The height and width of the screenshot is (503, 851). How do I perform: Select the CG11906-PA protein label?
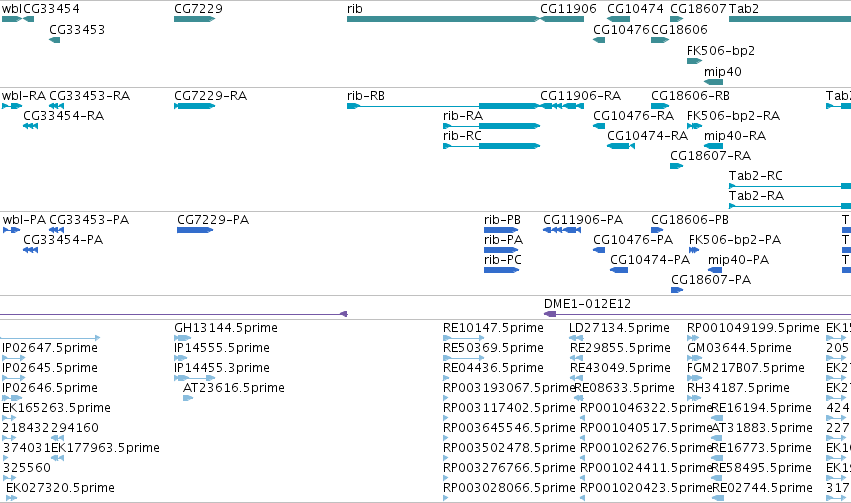583,220
